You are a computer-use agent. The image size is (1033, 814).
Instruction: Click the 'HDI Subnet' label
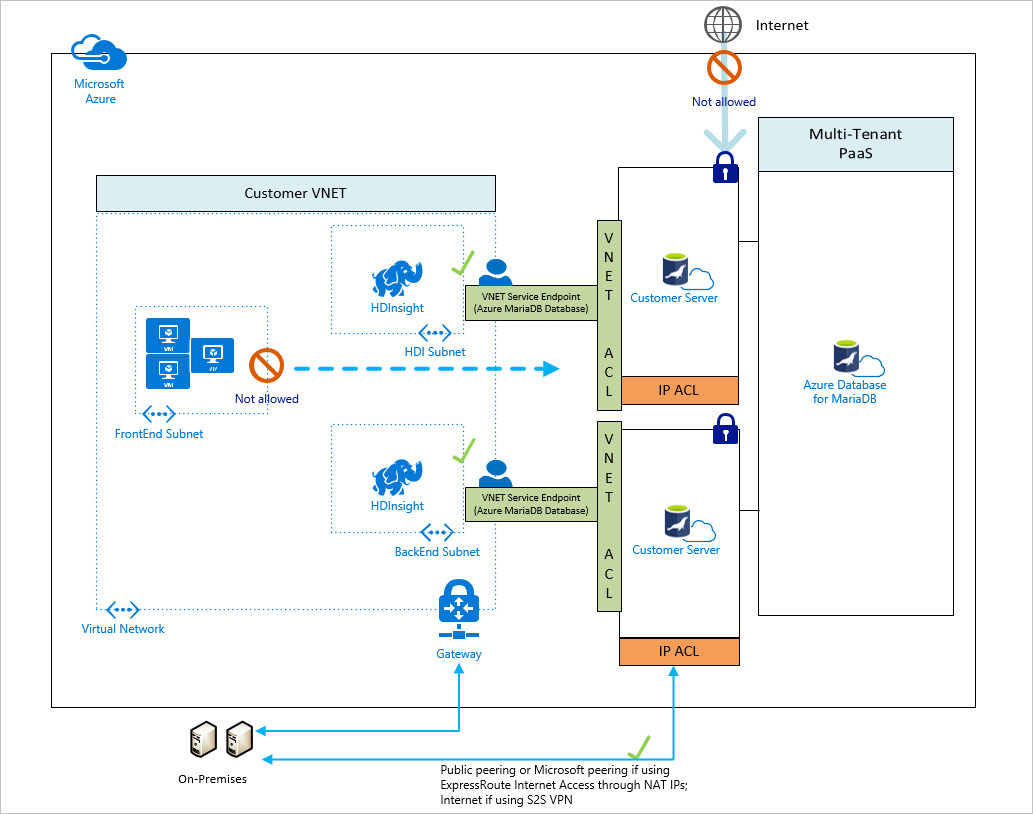pyautogui.click(x=435, y=352)
